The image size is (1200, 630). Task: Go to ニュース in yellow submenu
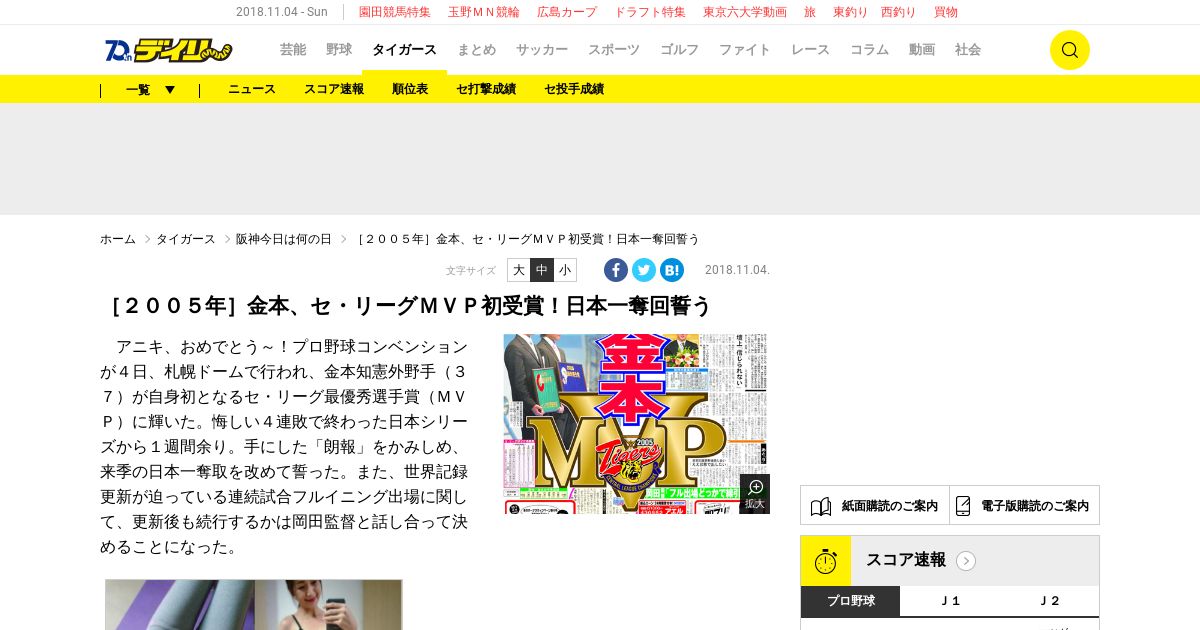coord(252,89)
